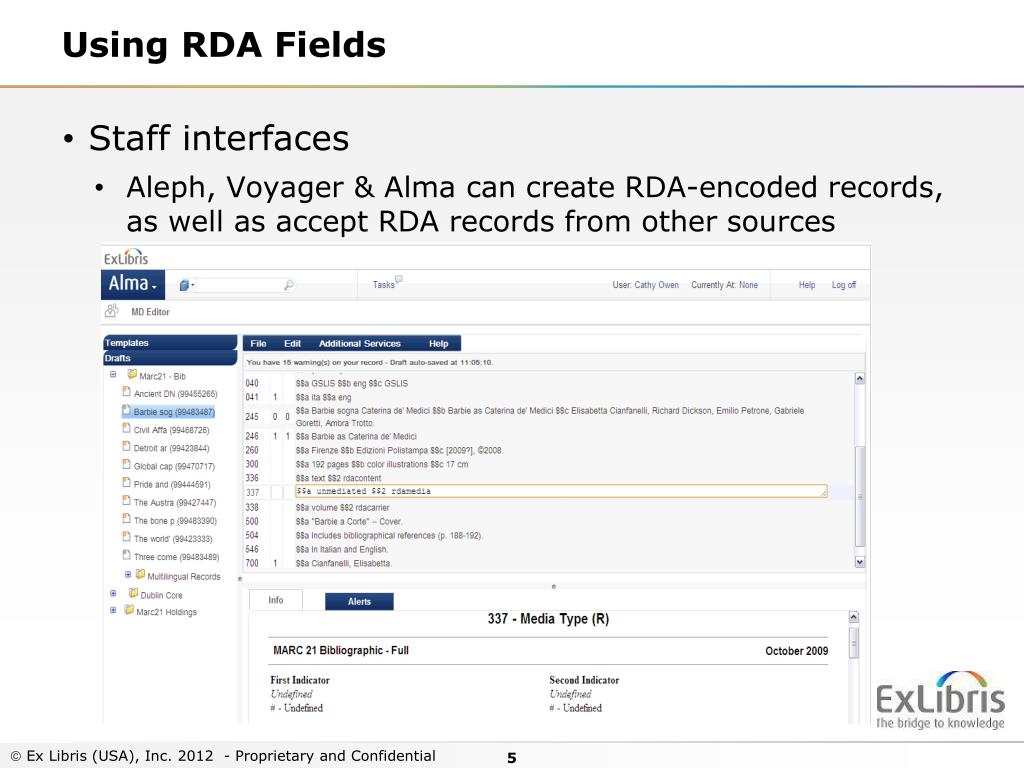Open draft Global cap (99470717)

click(174, 466)
